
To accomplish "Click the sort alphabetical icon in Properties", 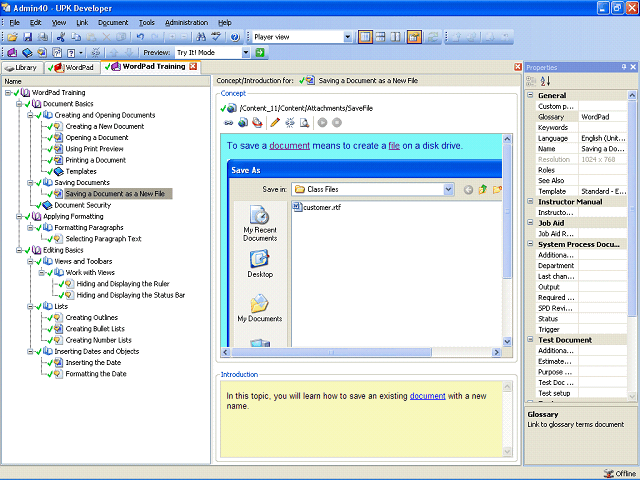I will [x=545, y=81].
